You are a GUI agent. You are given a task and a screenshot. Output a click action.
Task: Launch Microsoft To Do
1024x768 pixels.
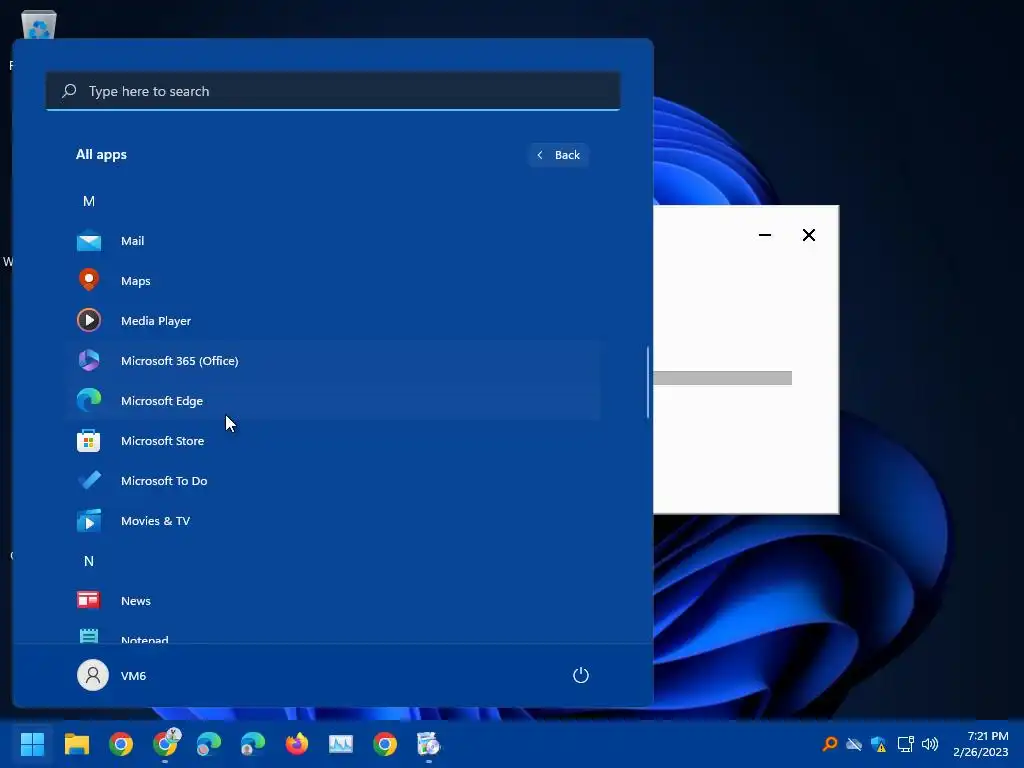[332, 481]
